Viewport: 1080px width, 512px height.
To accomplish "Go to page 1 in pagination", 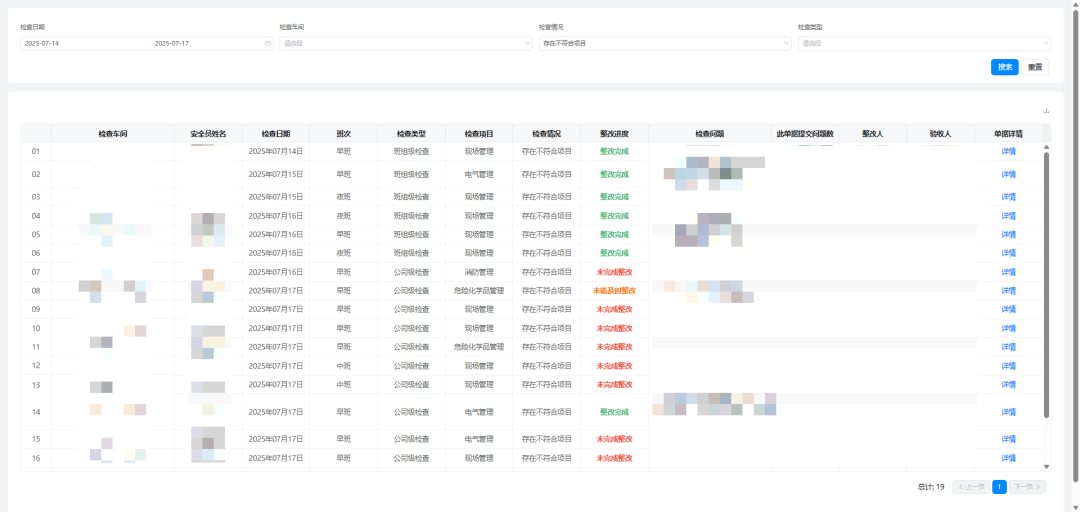I will tap(999, 487).
